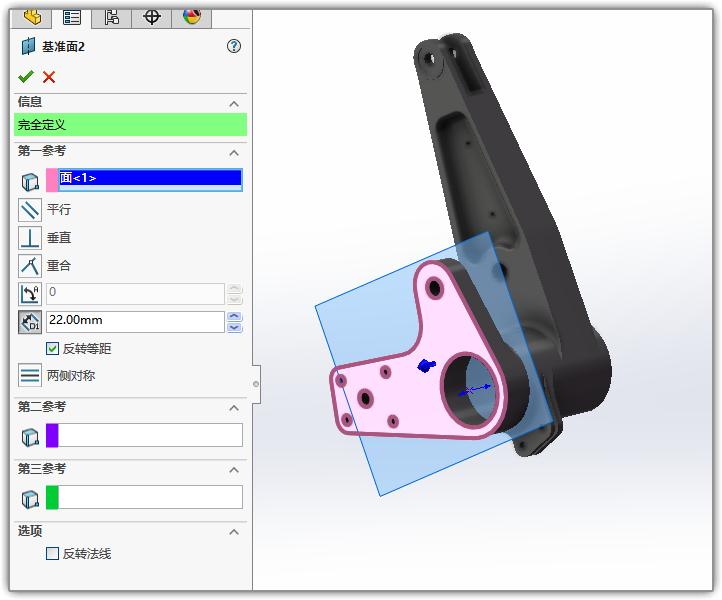Enable the 反转法线 checkbox
Viewport: 722px width, 600px height.
[x=52, y=553]
